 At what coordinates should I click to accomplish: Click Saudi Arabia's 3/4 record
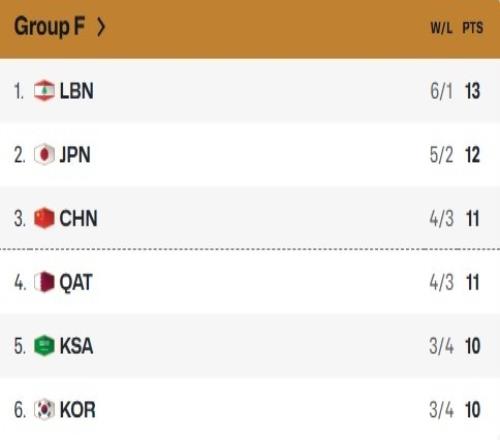pyautogui.click(x=441, y=346)
